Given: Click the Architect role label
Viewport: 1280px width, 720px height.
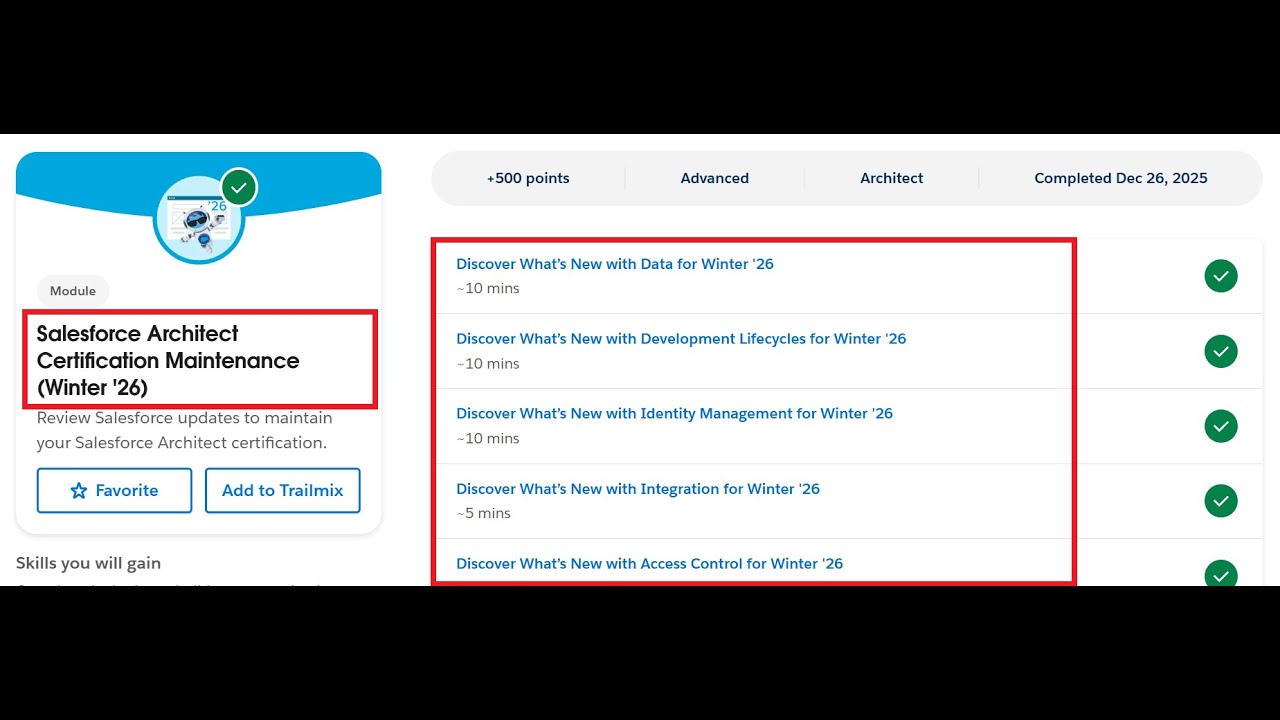Looking at the screenshot, I should (892, 178).
